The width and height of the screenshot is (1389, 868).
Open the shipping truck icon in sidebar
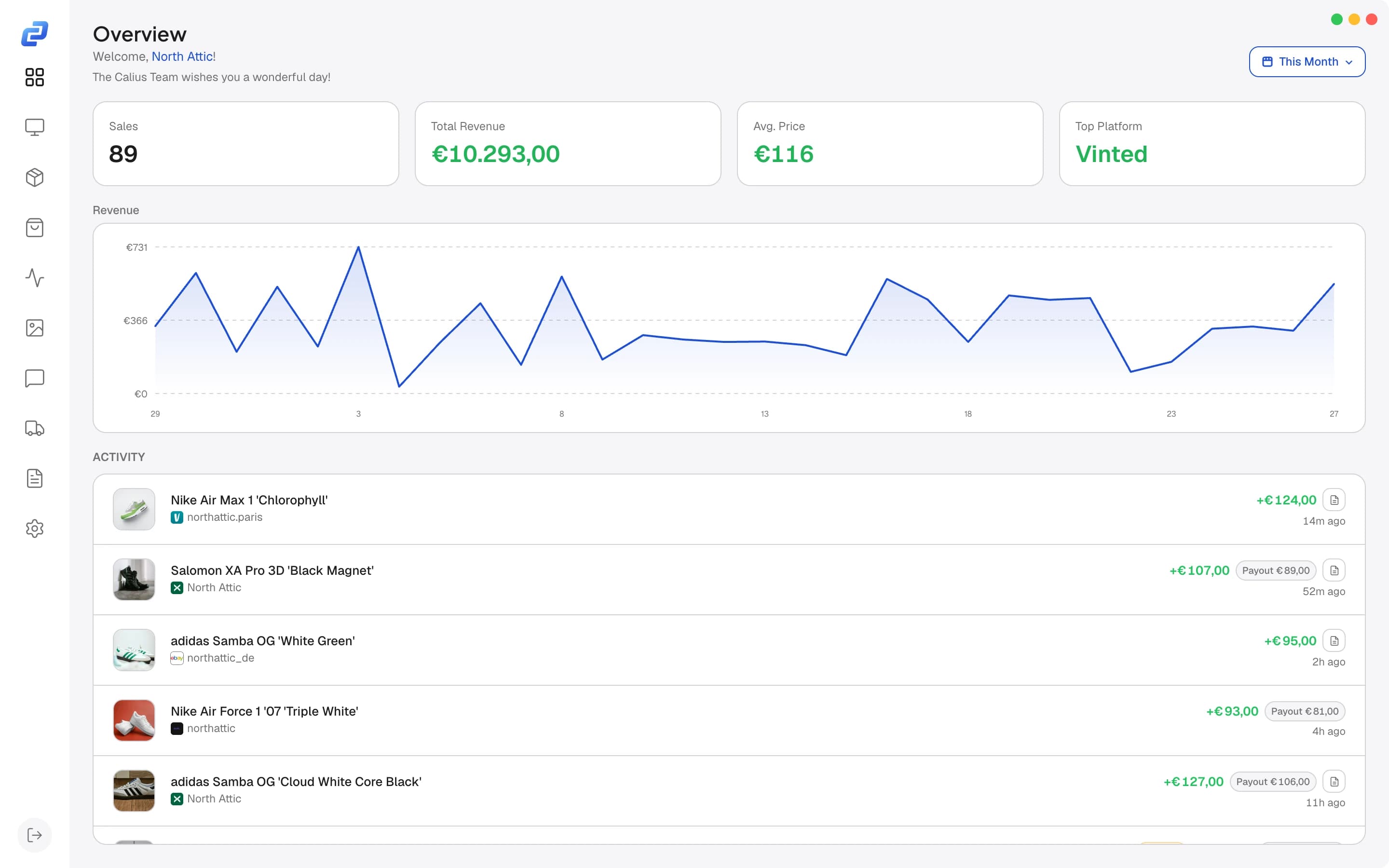(34, 428)
